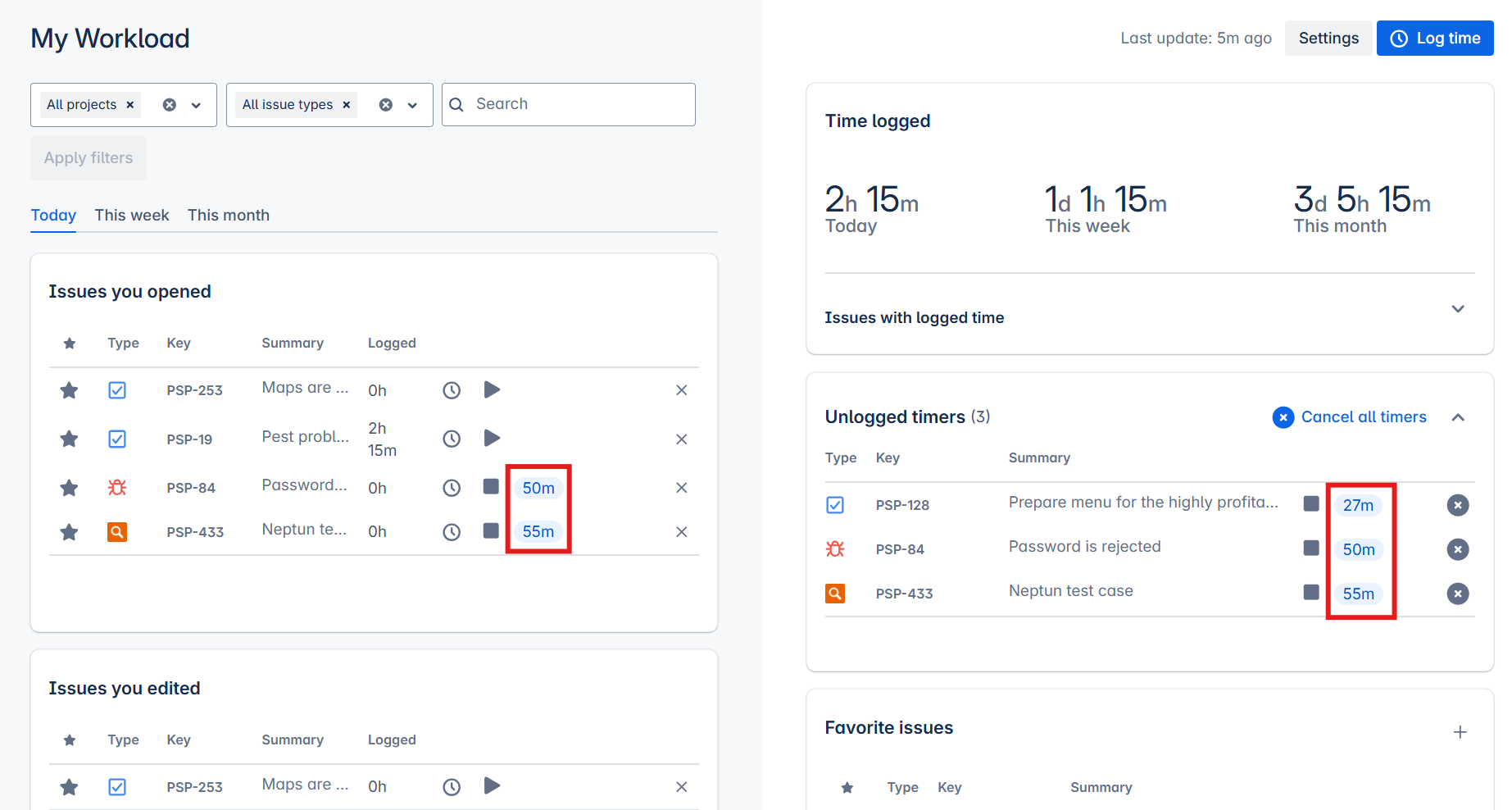Sort by star column in Issues you opened
The width and height of the screenshot is (1512, 810).
point(70,344)
